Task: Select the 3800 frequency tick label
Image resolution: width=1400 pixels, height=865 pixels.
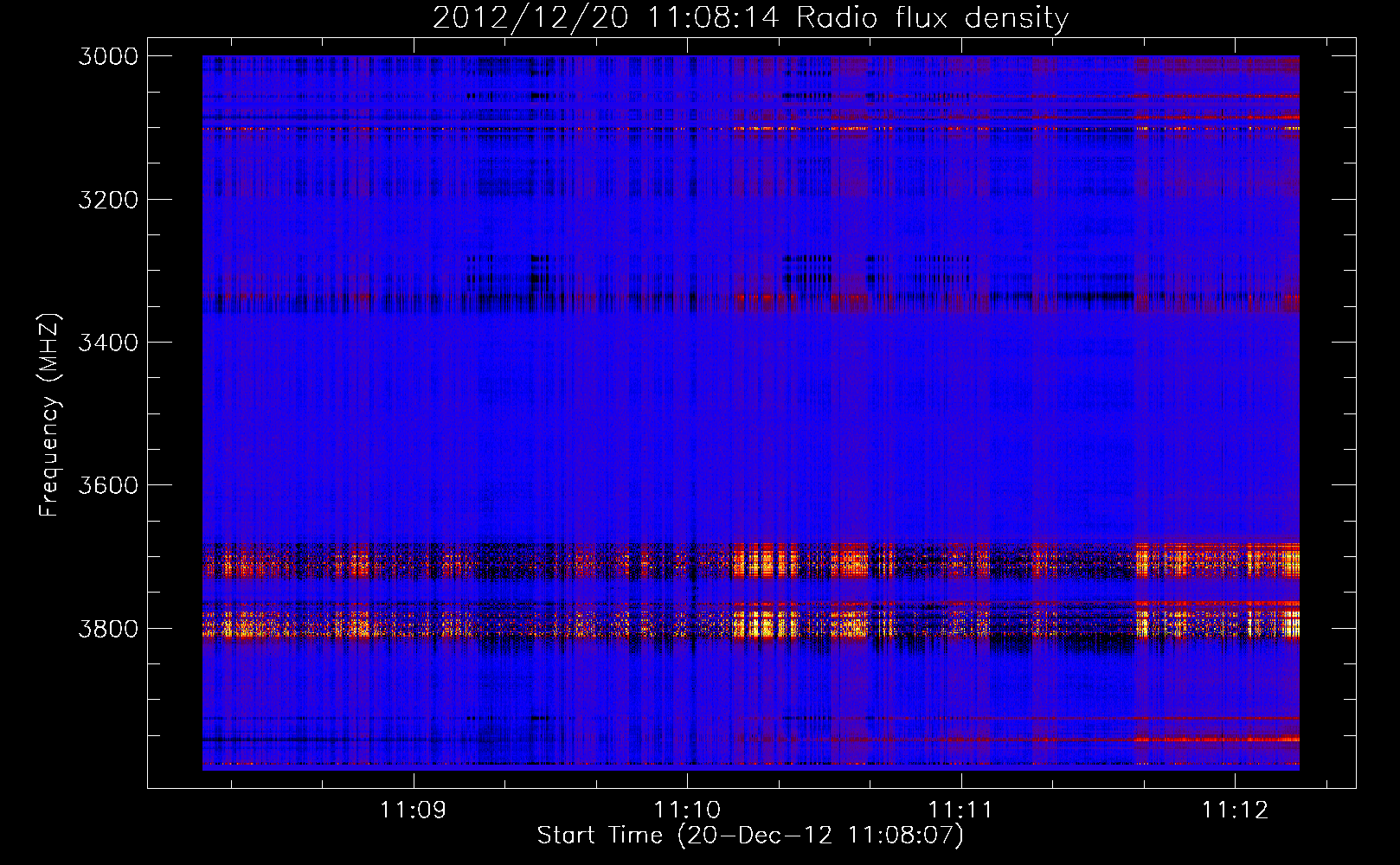Action: (x=108, y=628)
